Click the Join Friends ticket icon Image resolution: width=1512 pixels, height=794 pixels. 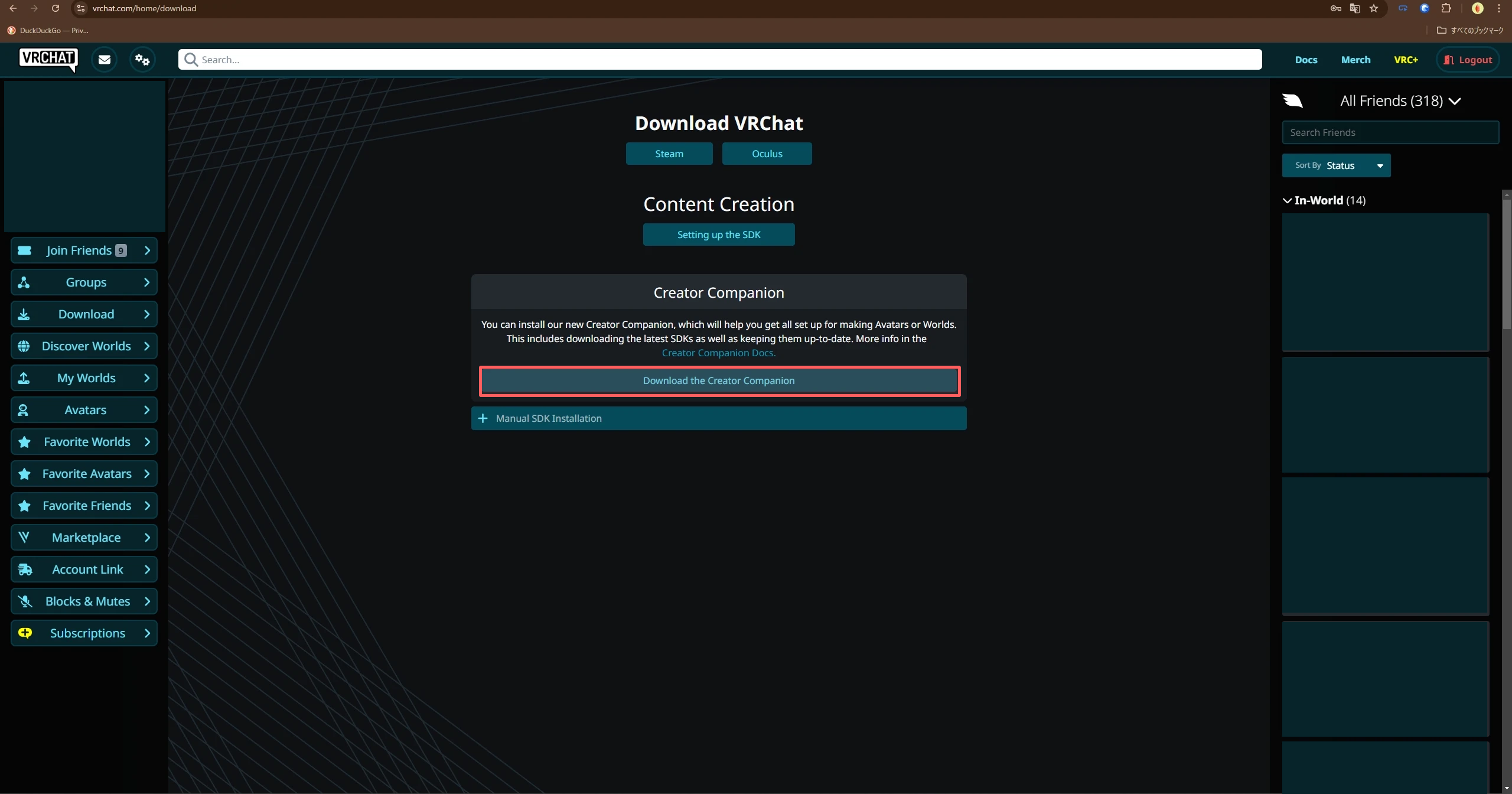(x=24, y=250)
